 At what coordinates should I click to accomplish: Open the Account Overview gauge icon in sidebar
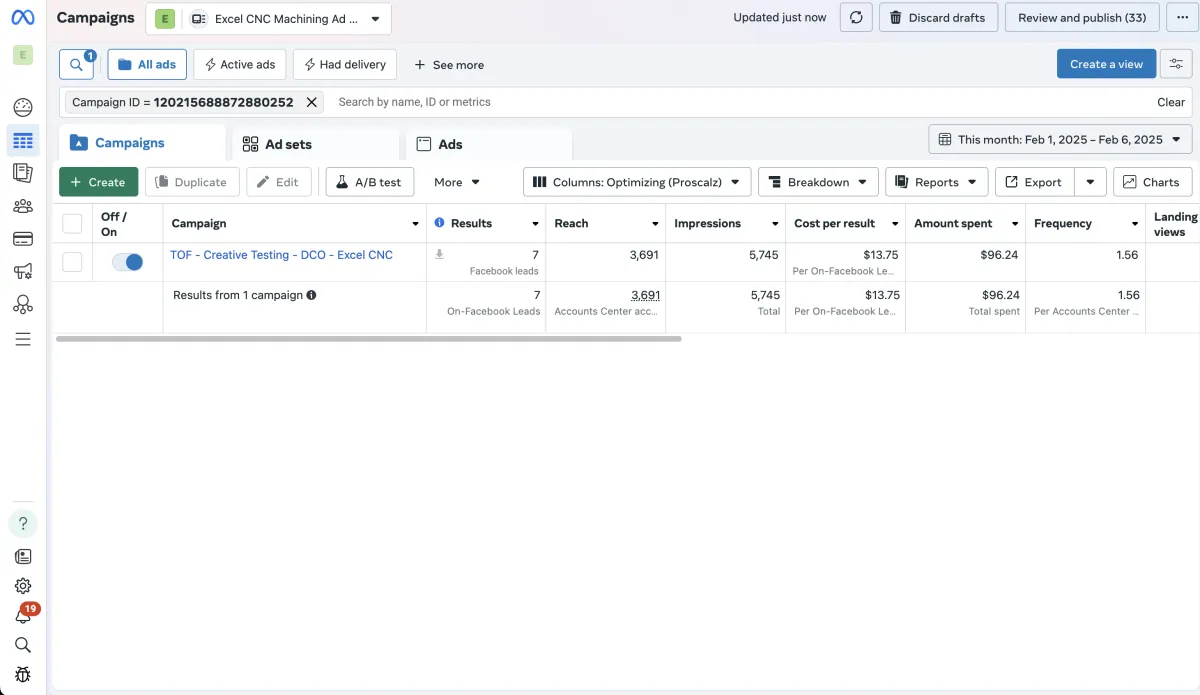coord(23,107)
